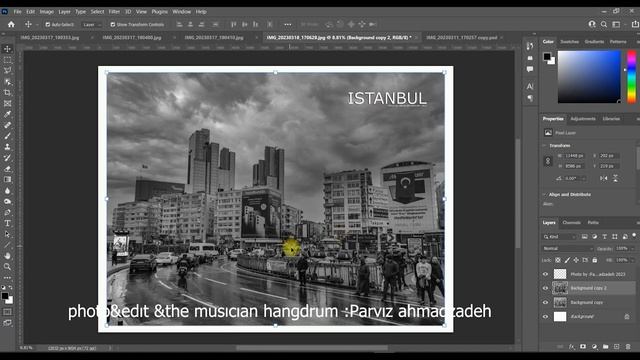The height and width of the screenshot is (360, 640).
Task: Open the Window menu
Action: point(182,12)
